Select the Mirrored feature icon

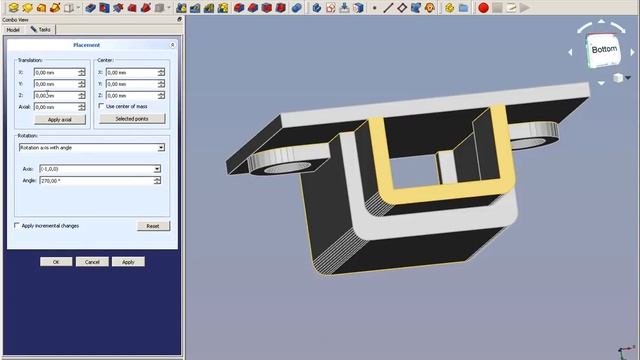click(x=181, y=7)
